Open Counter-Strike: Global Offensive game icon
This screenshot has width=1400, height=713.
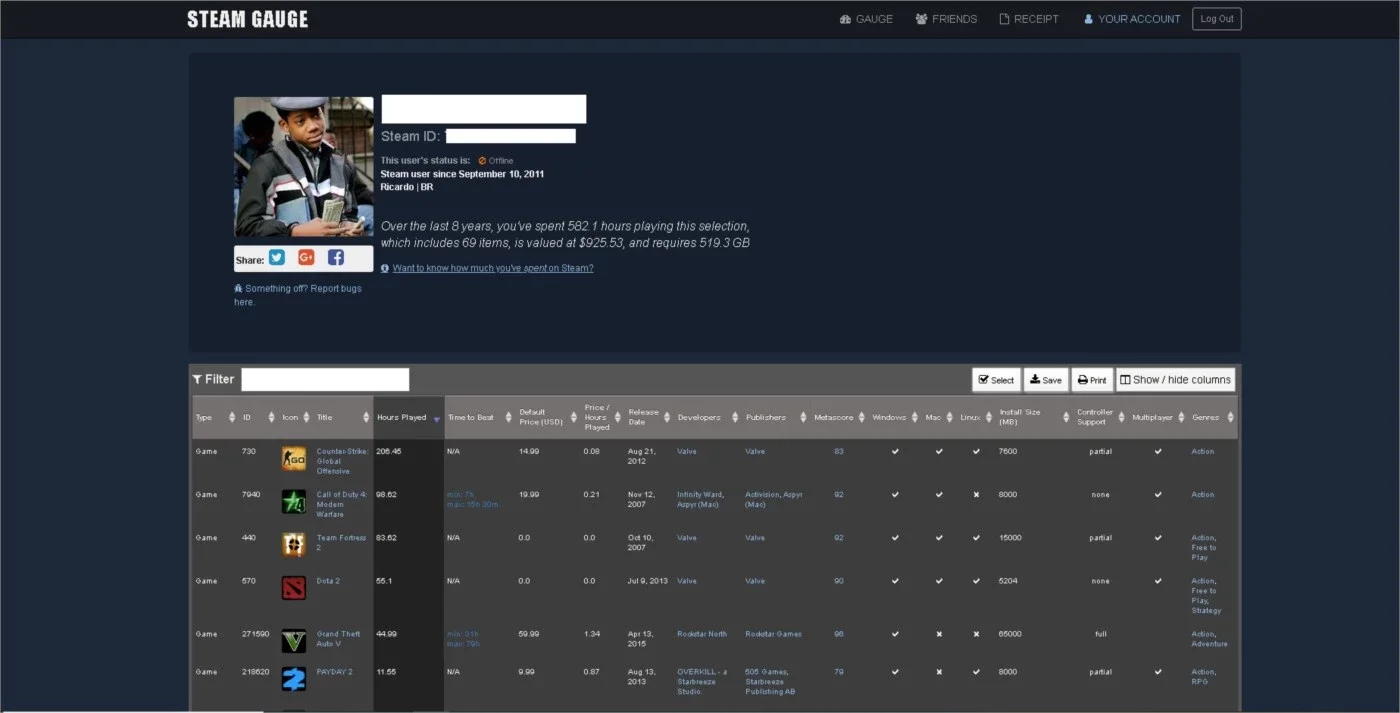[294, 459]
